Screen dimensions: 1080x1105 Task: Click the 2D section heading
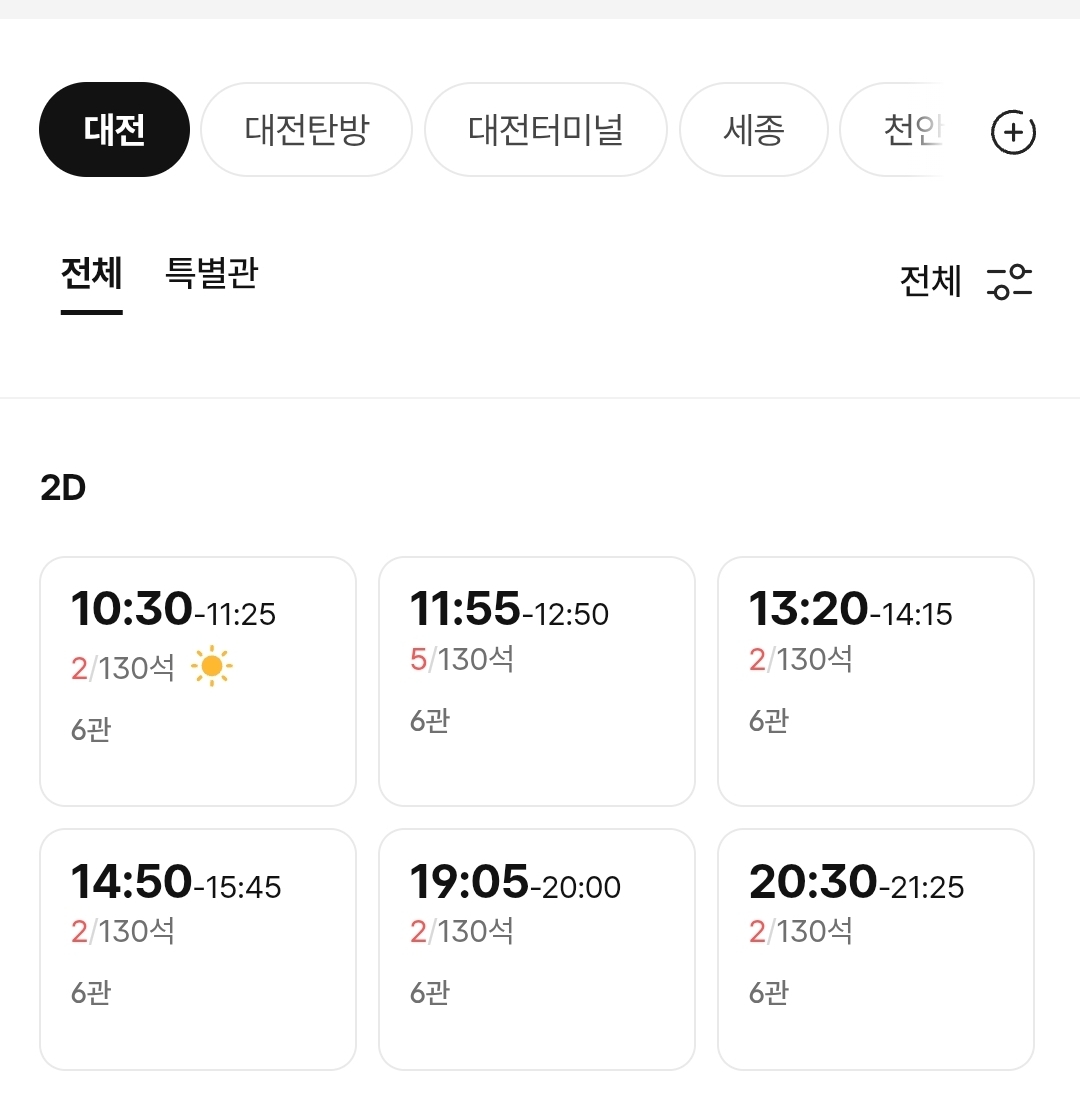(x=63, y=488)
